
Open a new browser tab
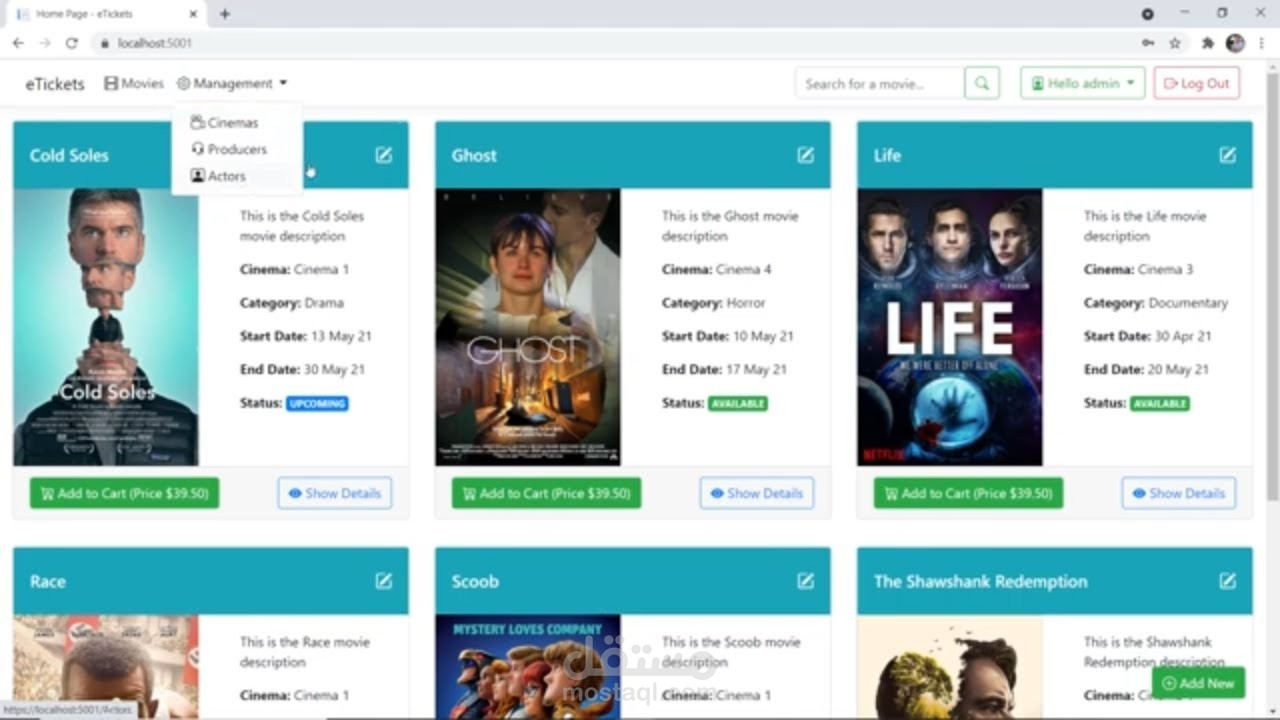coord(225,14)
